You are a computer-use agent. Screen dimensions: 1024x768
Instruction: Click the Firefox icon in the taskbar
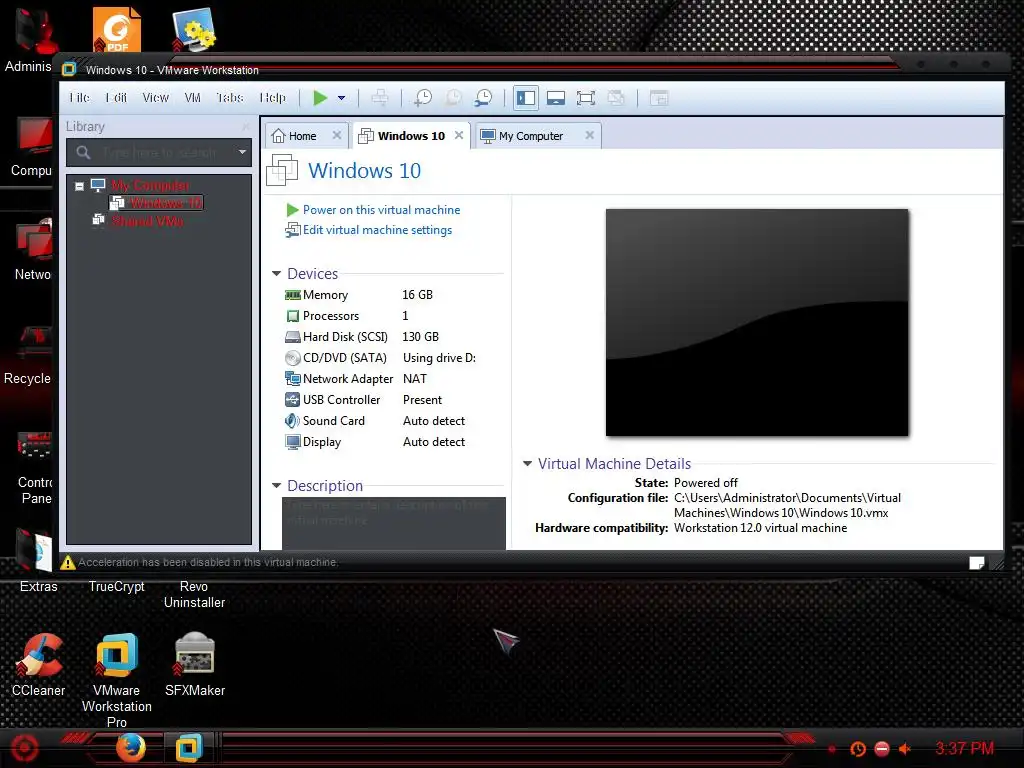click(131, 748)
